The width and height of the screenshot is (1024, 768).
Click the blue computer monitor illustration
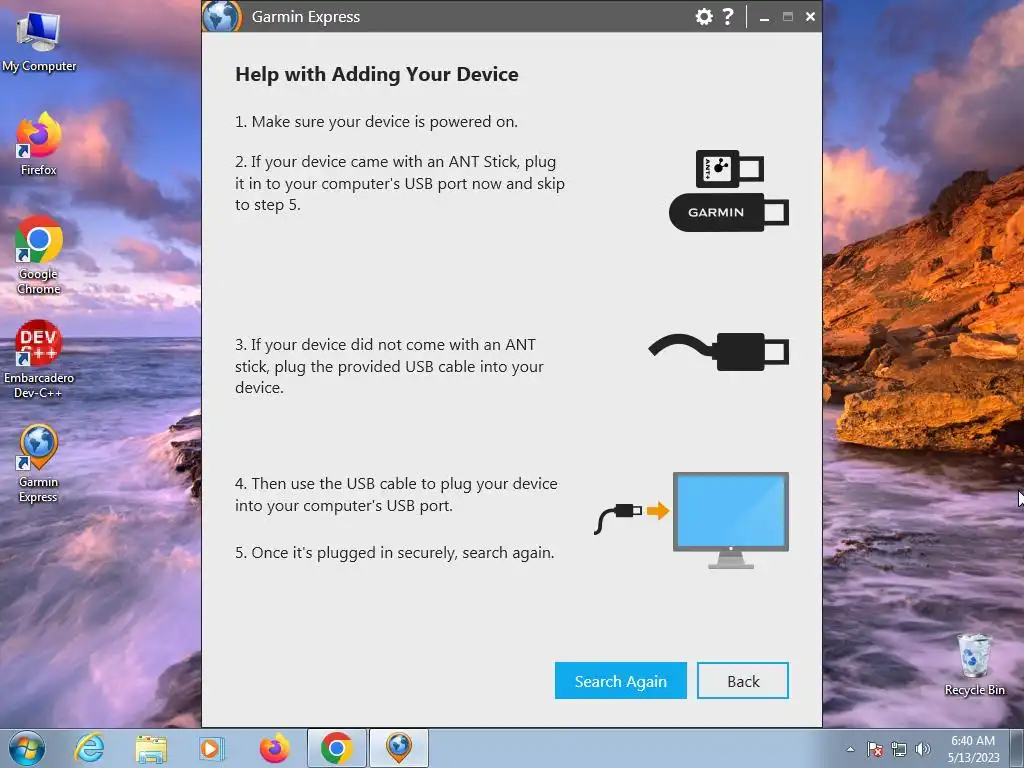[731, 520]
